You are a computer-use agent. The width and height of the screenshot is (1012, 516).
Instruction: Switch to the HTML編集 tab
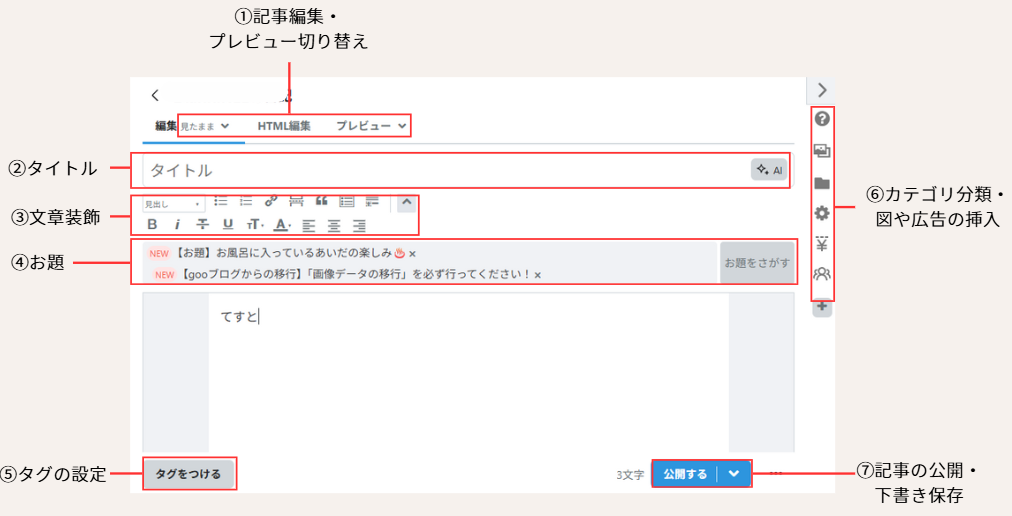(284, 126)
